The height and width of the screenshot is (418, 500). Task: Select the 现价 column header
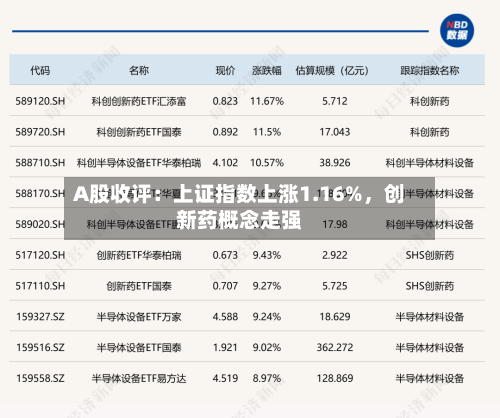225,70
